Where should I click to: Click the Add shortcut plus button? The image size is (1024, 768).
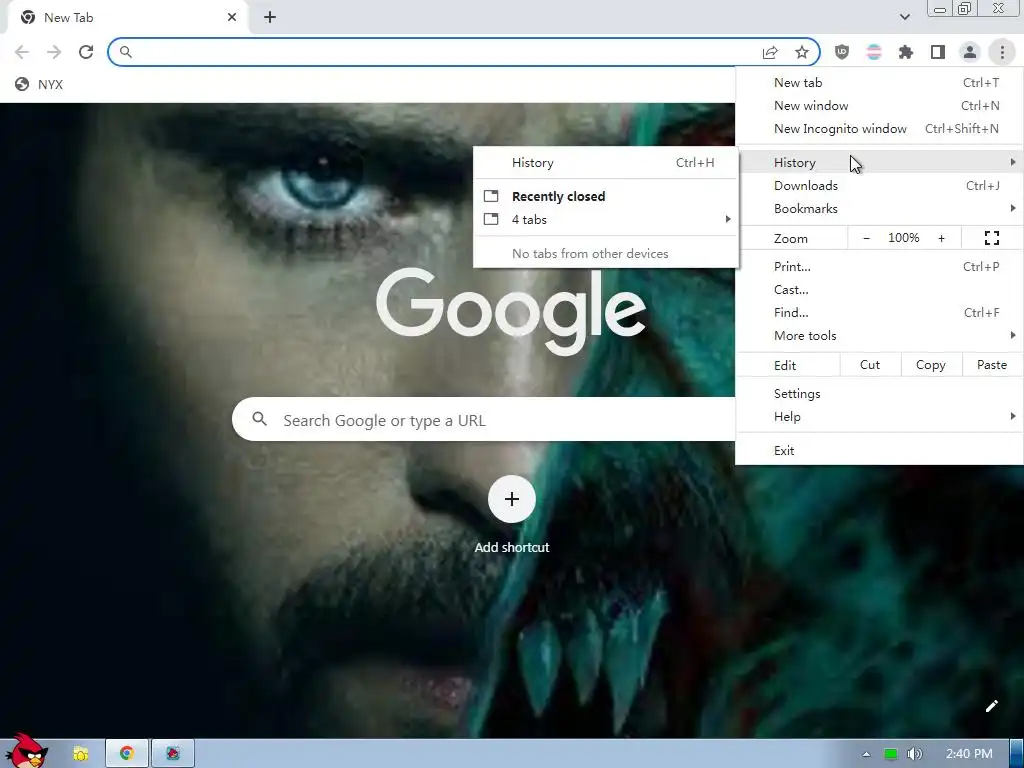[512, 499]
